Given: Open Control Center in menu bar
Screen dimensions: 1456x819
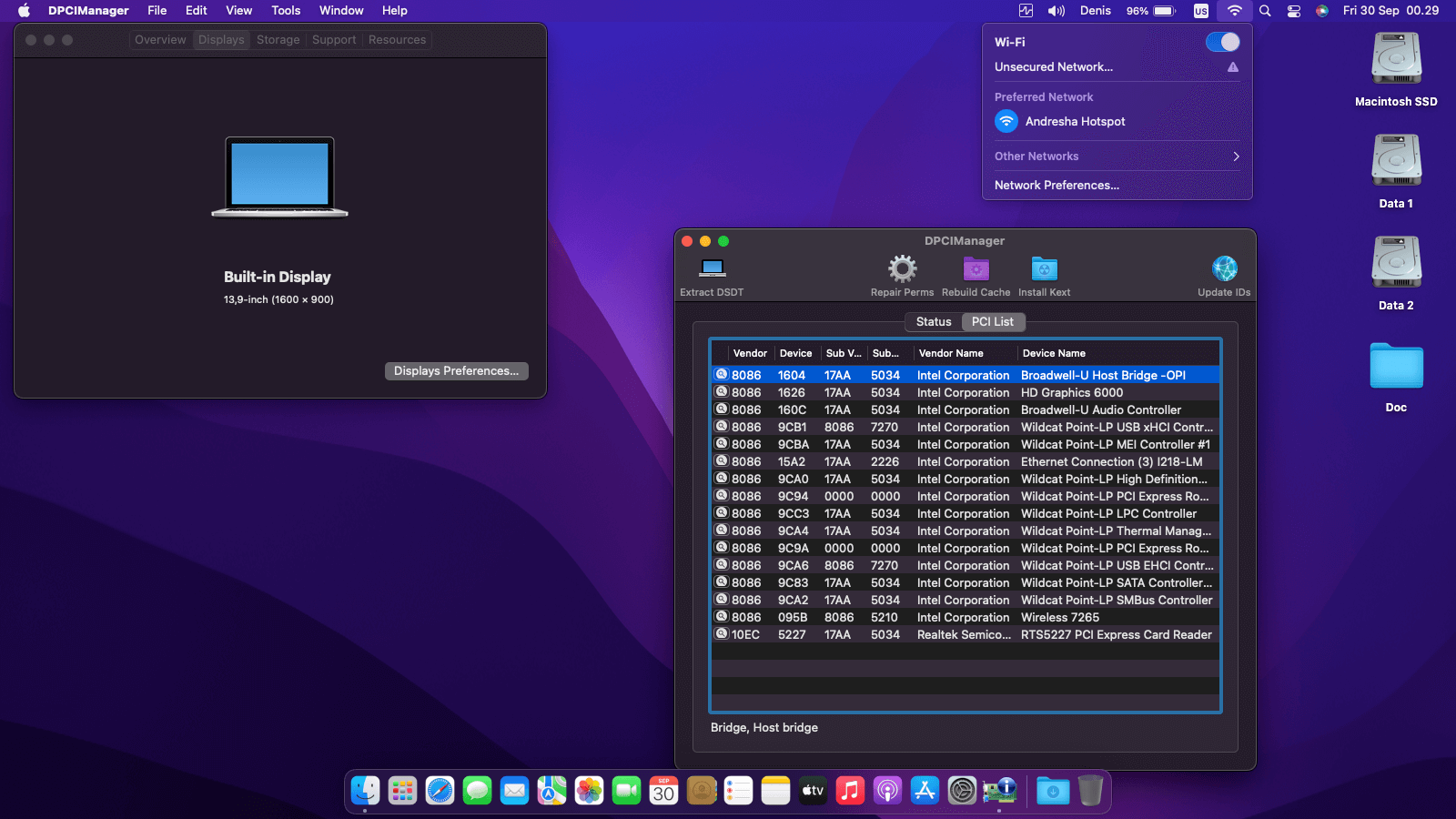Looking at the screenshot, I should coord(1293,11).
